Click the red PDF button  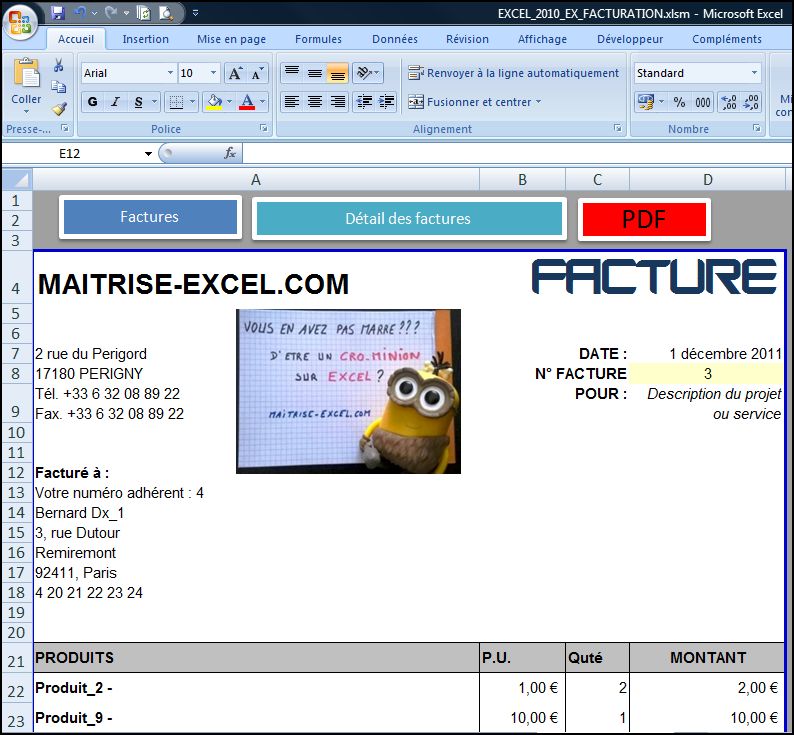[644, 219]
